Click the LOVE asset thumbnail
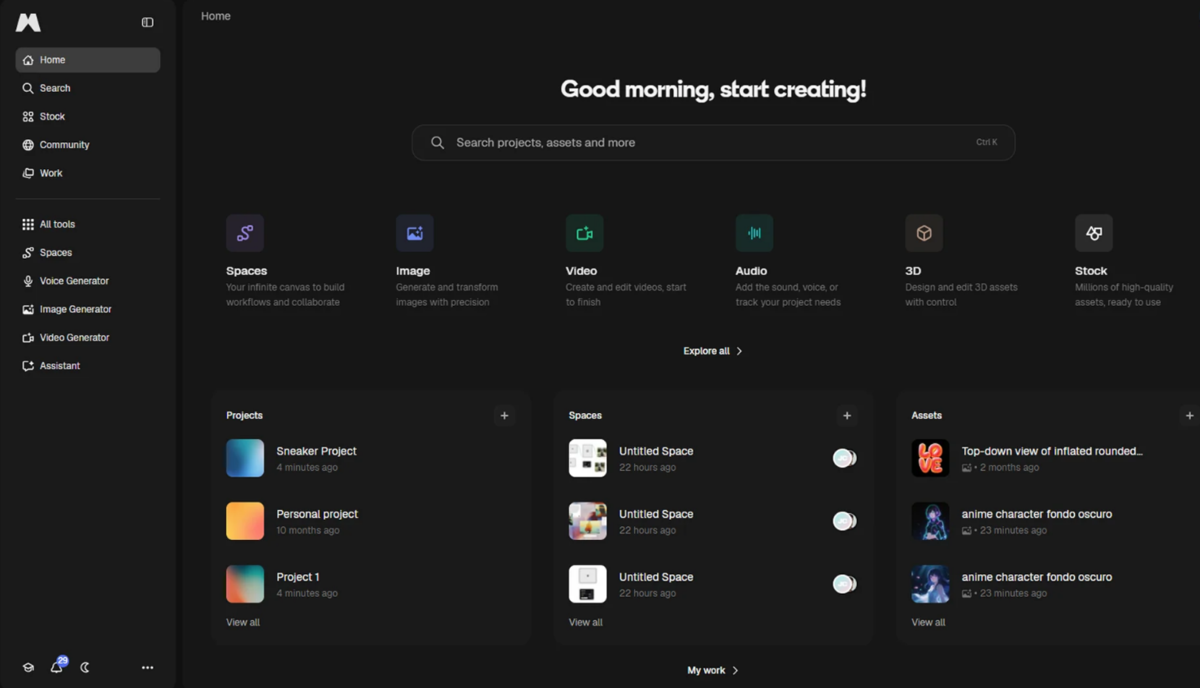 pos(930,458)
